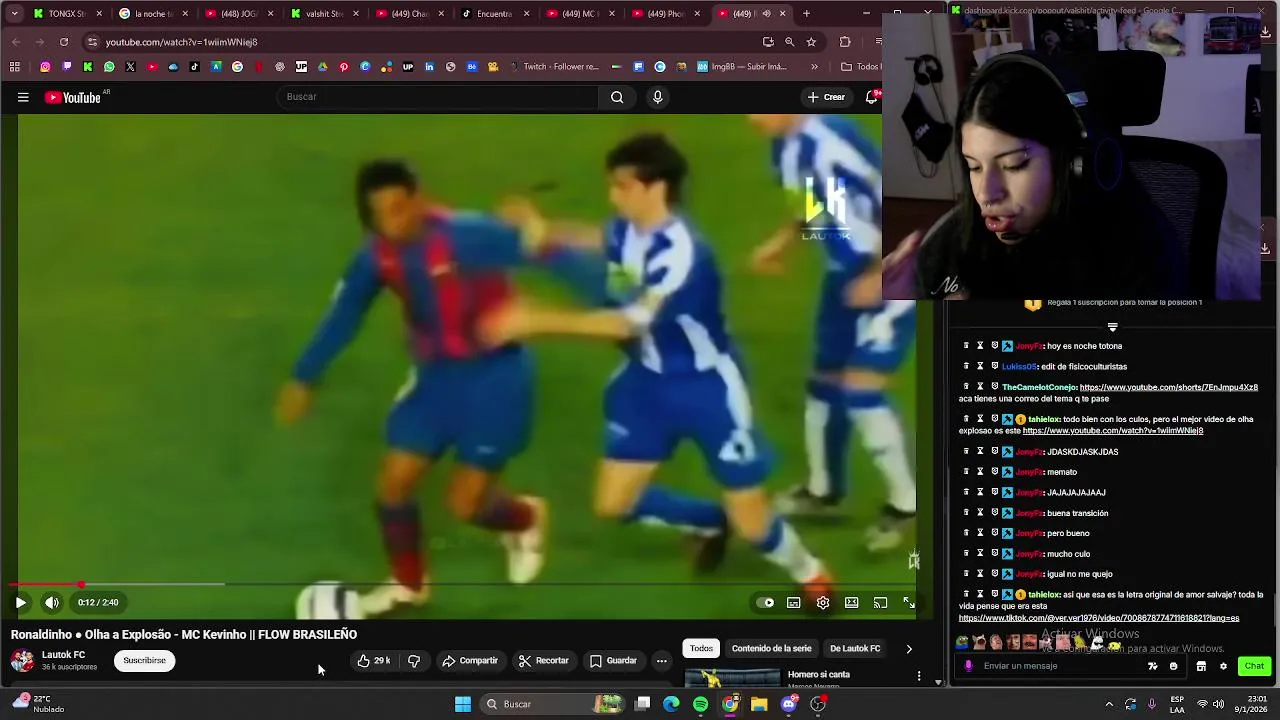Open the X bookmark icon
This screenshot has width=1280, height=720.
tap(130, 67)
